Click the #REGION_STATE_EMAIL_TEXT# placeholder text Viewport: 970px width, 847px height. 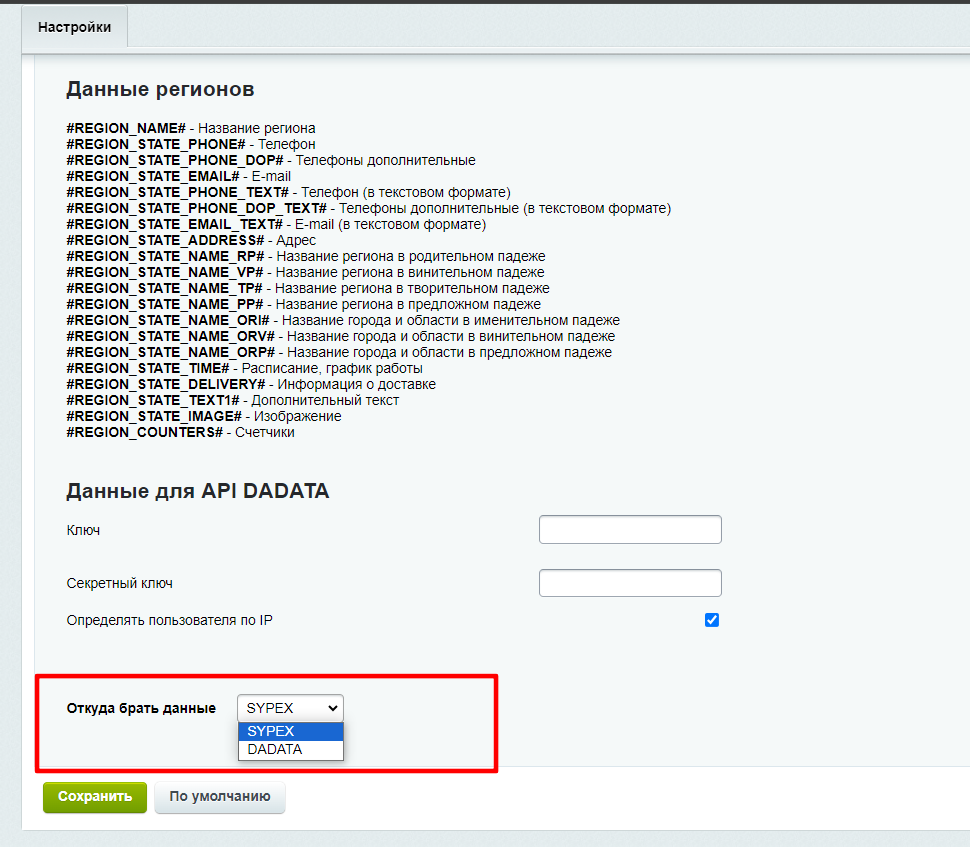click(174, 225)
